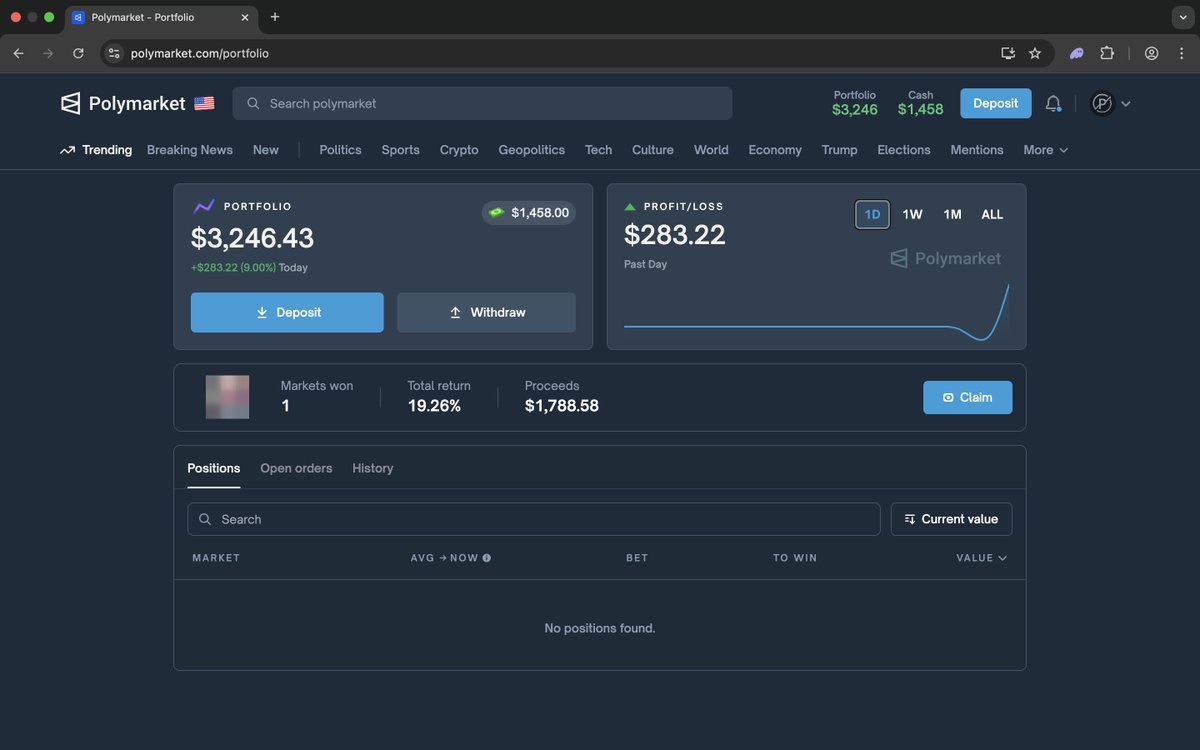Reload the page

tap(78, 53)
